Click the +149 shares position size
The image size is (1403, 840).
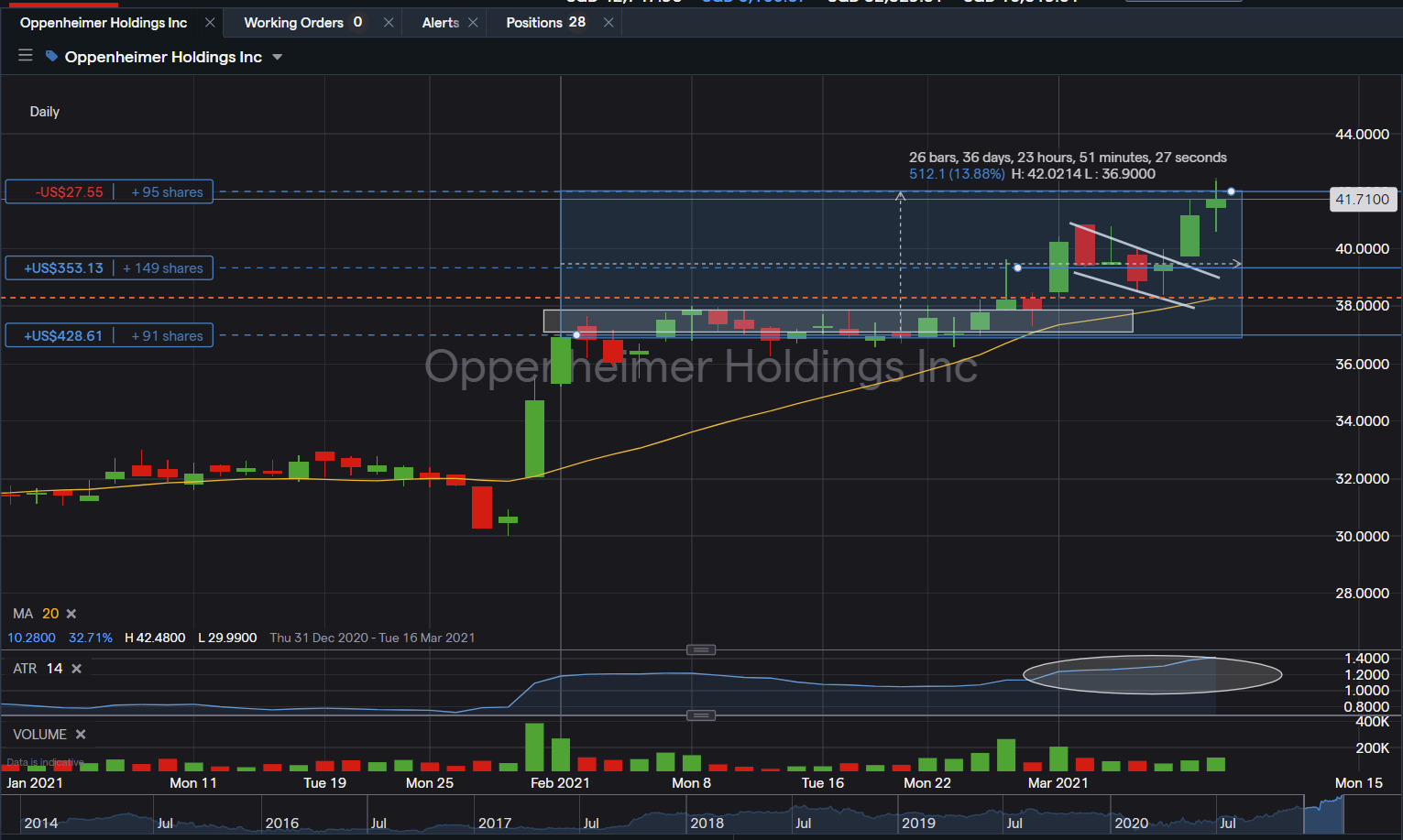[163, 268]
